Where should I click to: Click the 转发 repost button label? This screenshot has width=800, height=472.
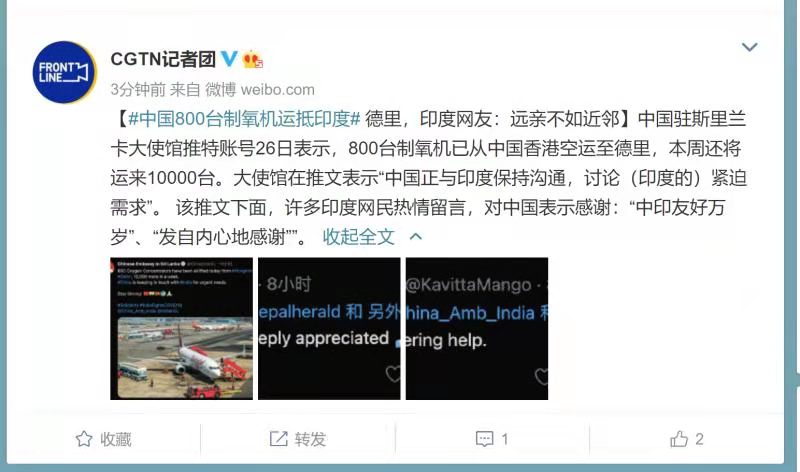click(310, 439)
